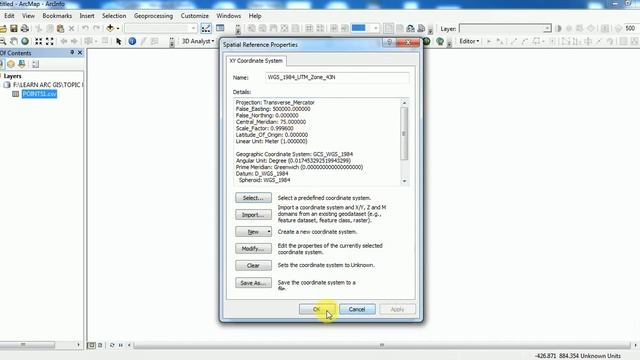This screenshot has height=360, width=640.
Task: Select the Pan hand tool
Action: click(x=14, y=41)
